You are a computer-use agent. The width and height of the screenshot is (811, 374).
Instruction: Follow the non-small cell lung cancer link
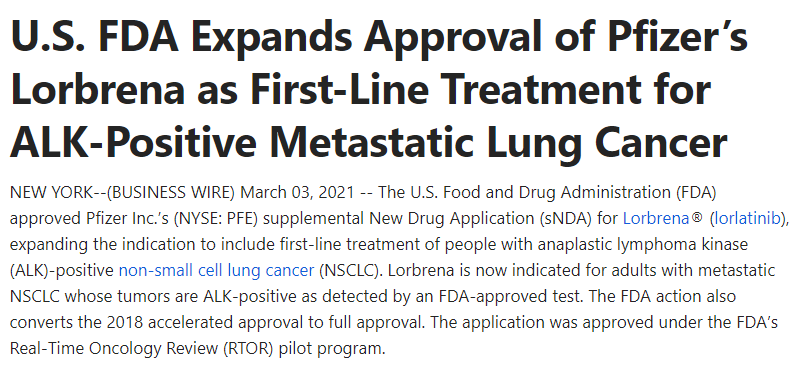pyautogui.click(x=216, y=270)
